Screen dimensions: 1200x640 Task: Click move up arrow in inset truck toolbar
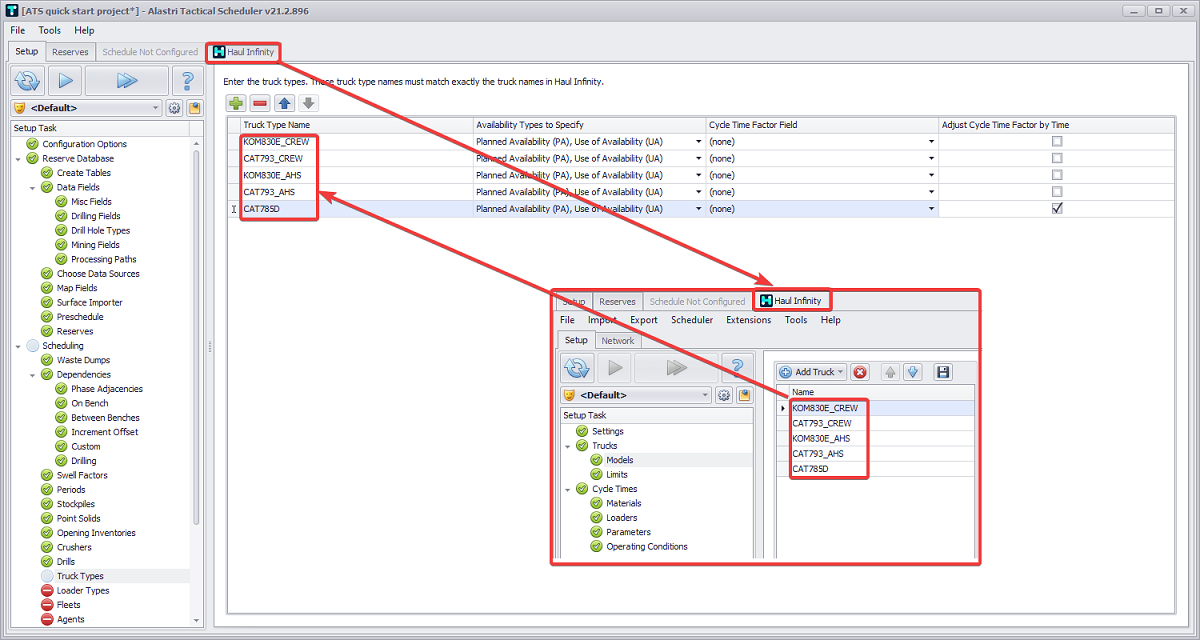[x=891, y=372]
